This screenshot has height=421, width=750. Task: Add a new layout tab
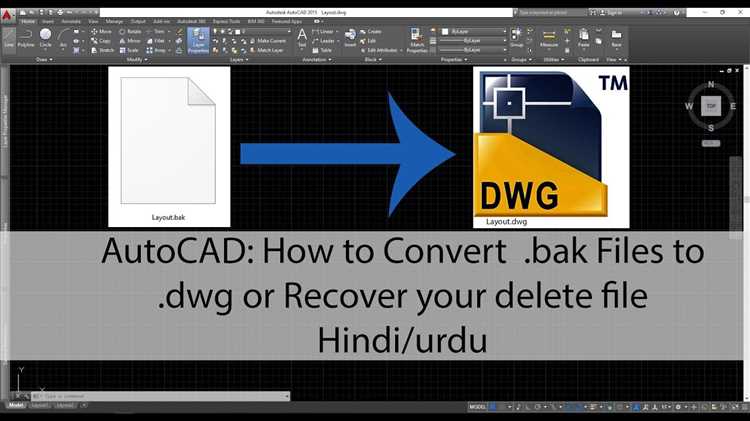click(x=84, y=405)
